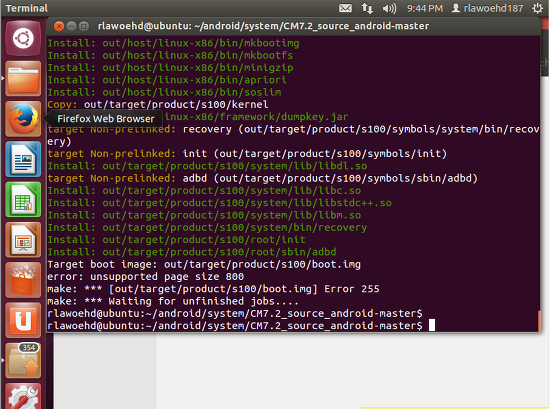Viewport: 550px width, 409px height.
Task: Click the libdl.so install line
Action: tap(207, 166)
